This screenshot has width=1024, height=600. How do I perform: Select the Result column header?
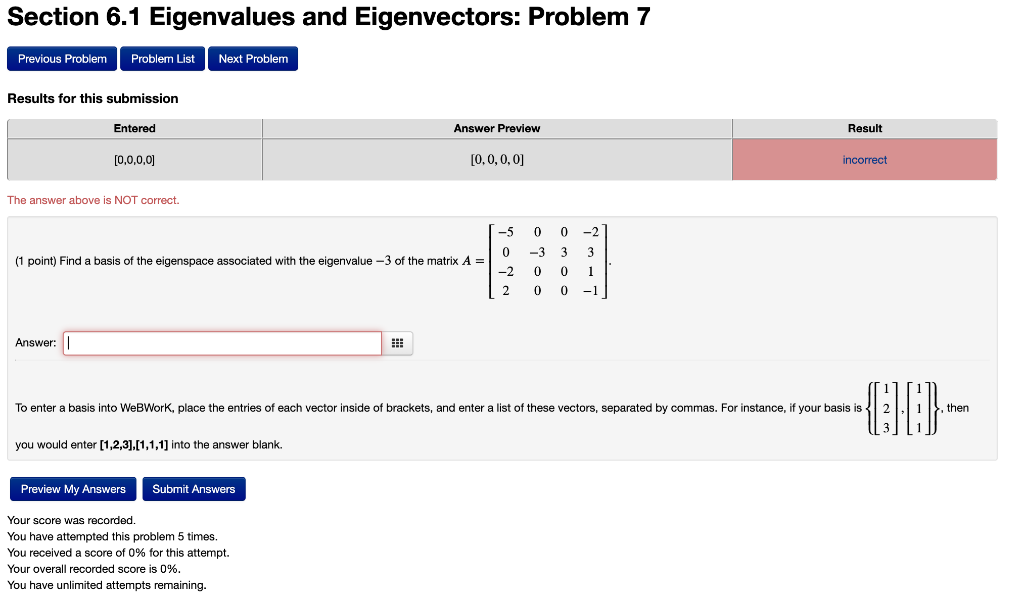[x=864, y=128]
